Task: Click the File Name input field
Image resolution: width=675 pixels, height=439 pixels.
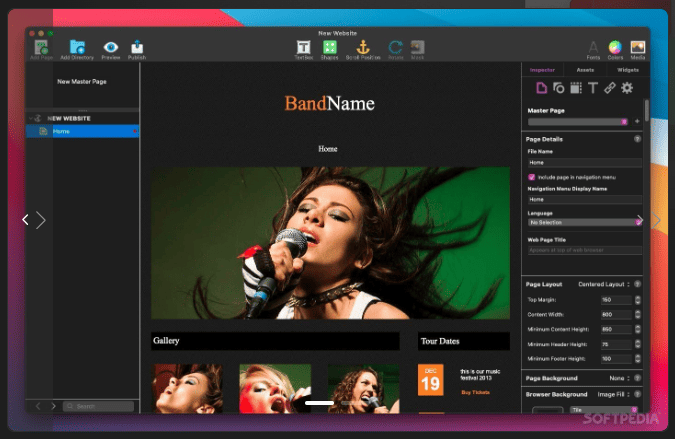Action: pyautogui.click(x=585, y=163)
